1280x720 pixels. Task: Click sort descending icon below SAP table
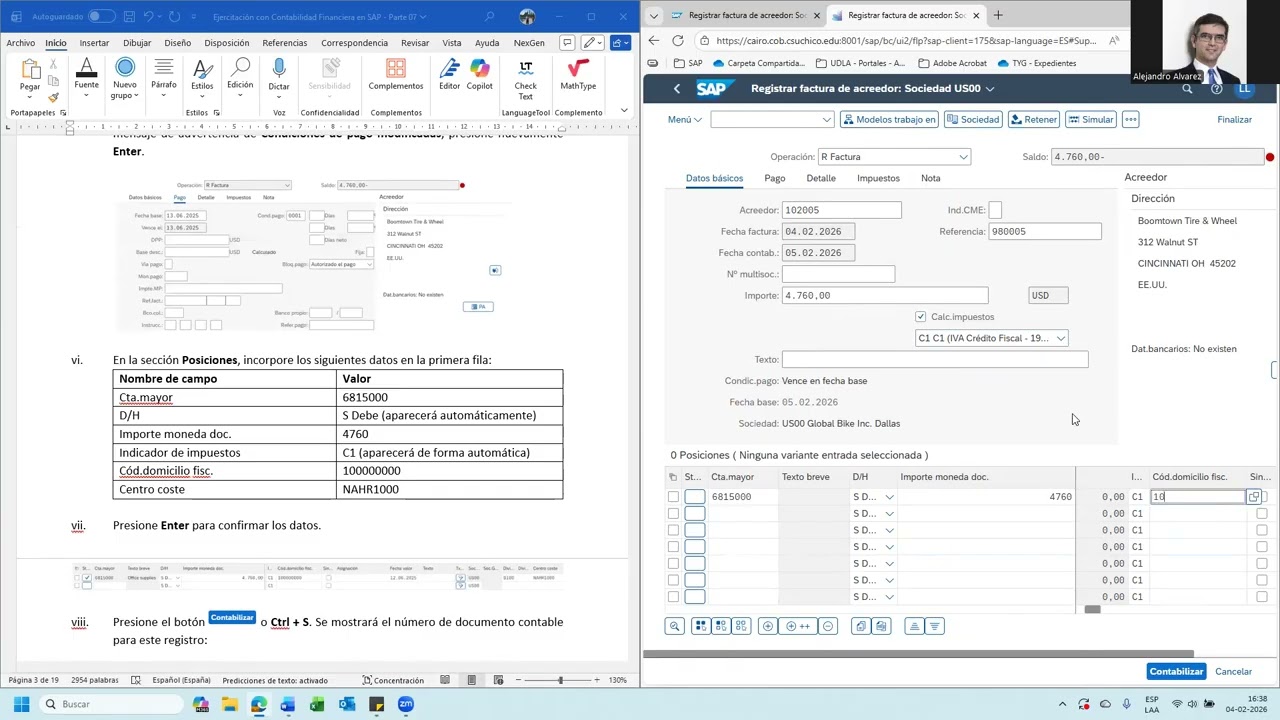click(x=935, y=626)
